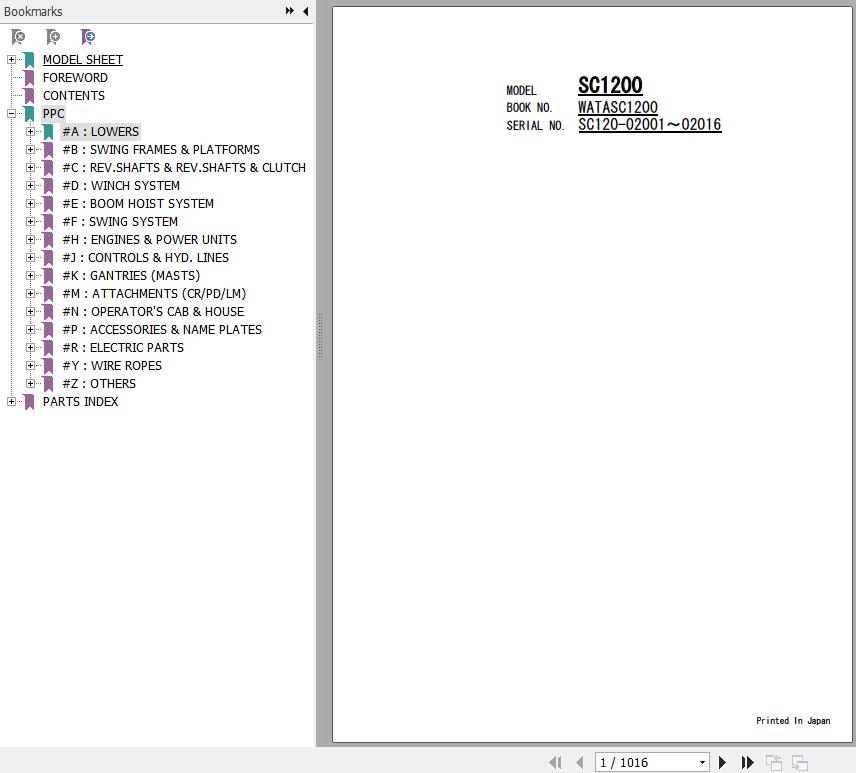
Task: Open the CONTENTS bookmark
Action: (74, 96)
